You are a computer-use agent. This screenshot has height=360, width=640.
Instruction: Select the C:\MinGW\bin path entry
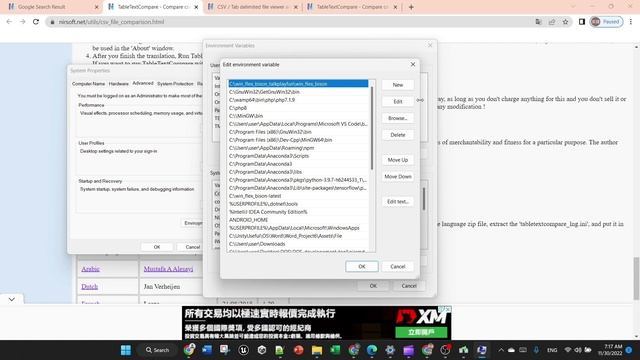(298, 116)
